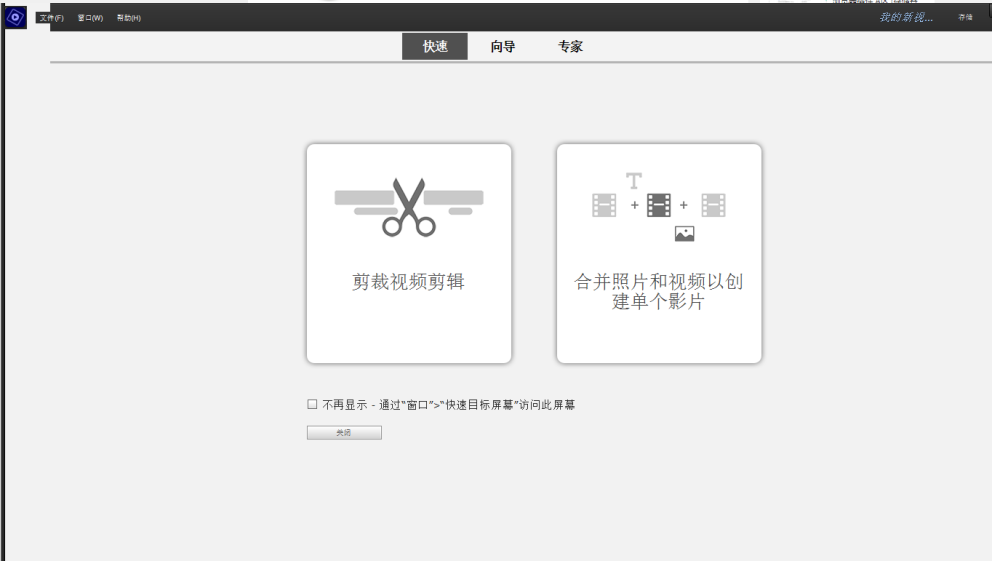Click the scissors trim-video icon
The image size is (992, 561).
click(x=409, y=207)
